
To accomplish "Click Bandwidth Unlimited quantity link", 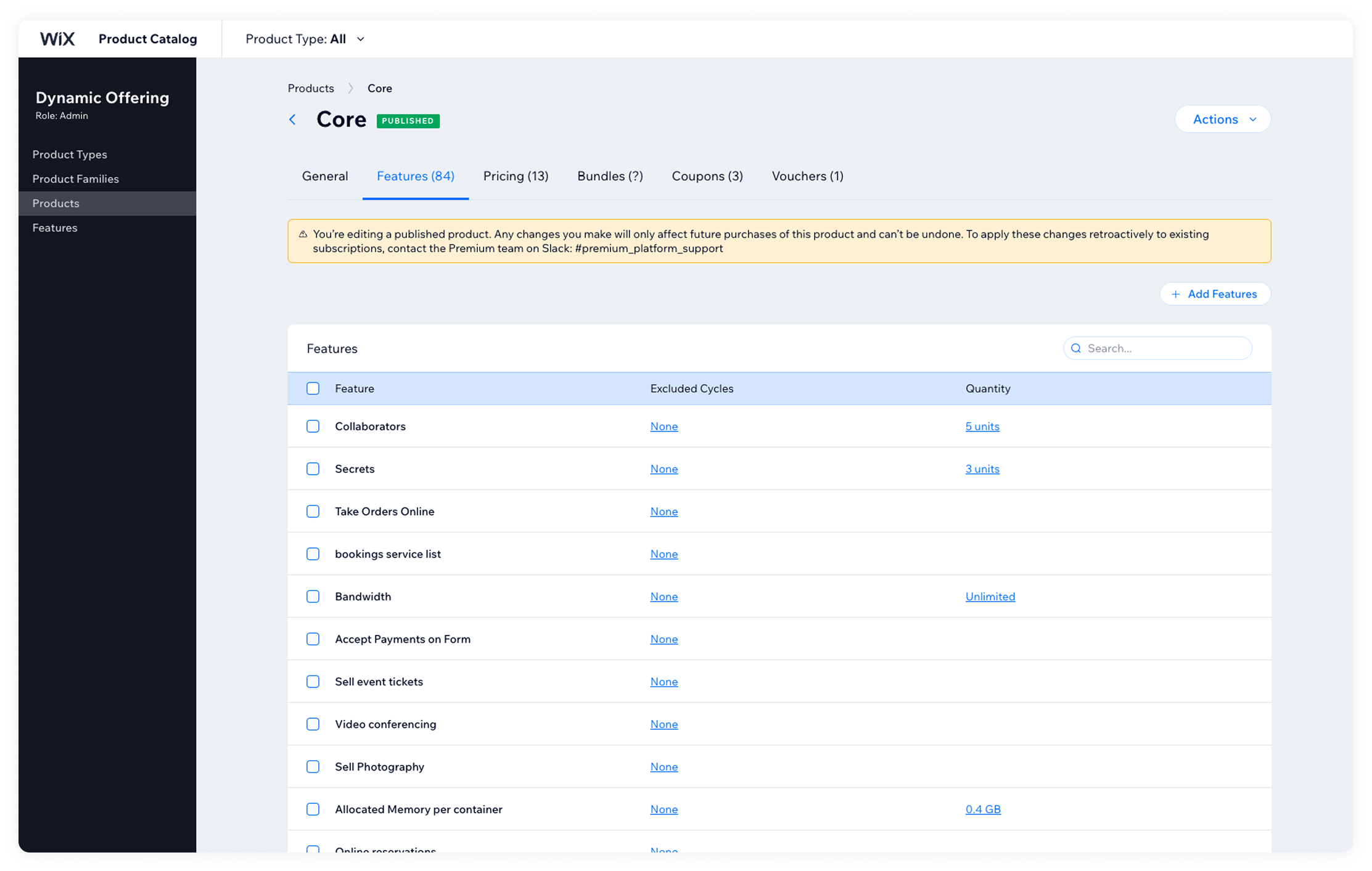I will coord(990,596).
